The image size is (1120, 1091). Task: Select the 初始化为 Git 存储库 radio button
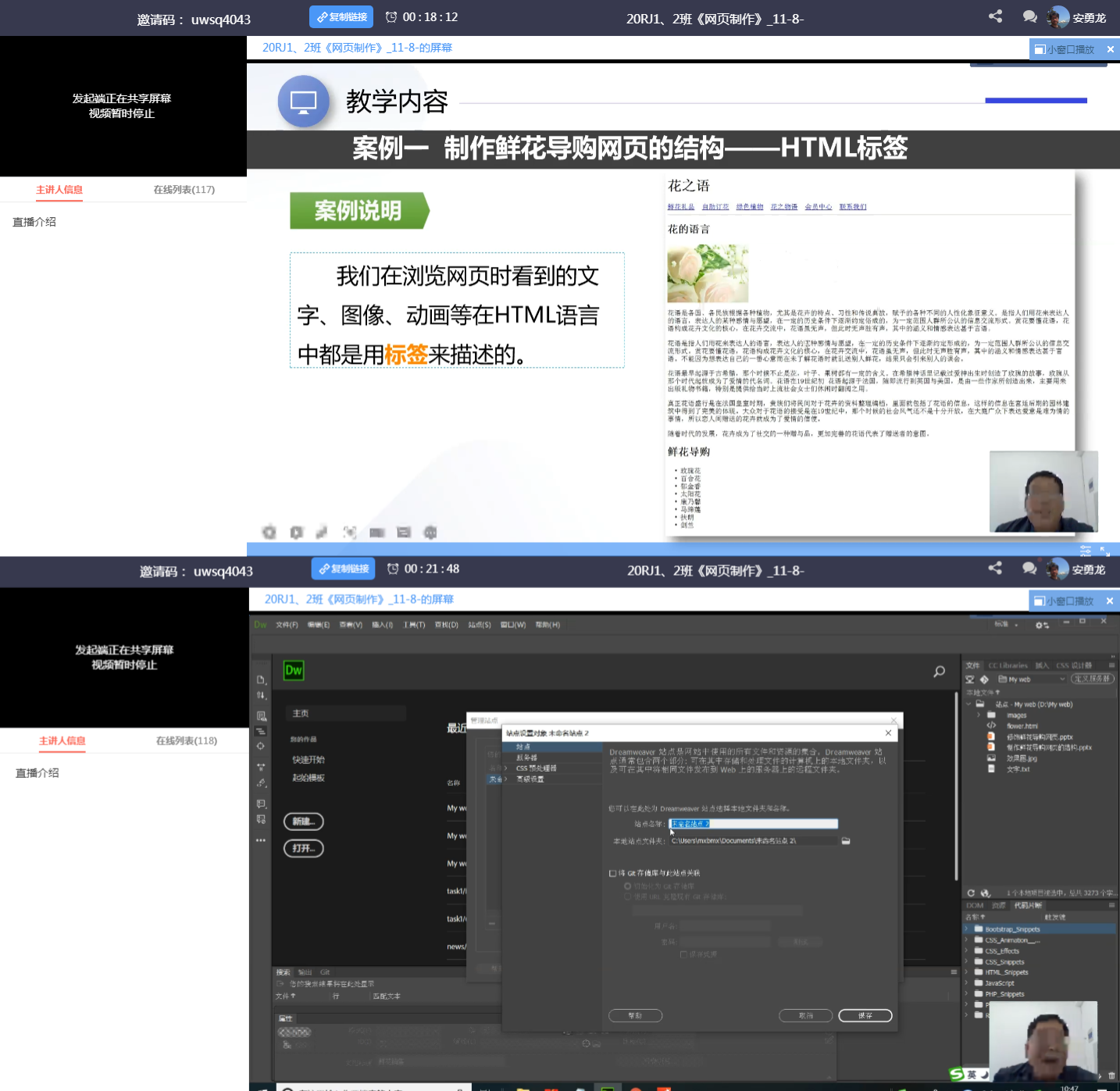pyautogui.click(x=628, y=886)
